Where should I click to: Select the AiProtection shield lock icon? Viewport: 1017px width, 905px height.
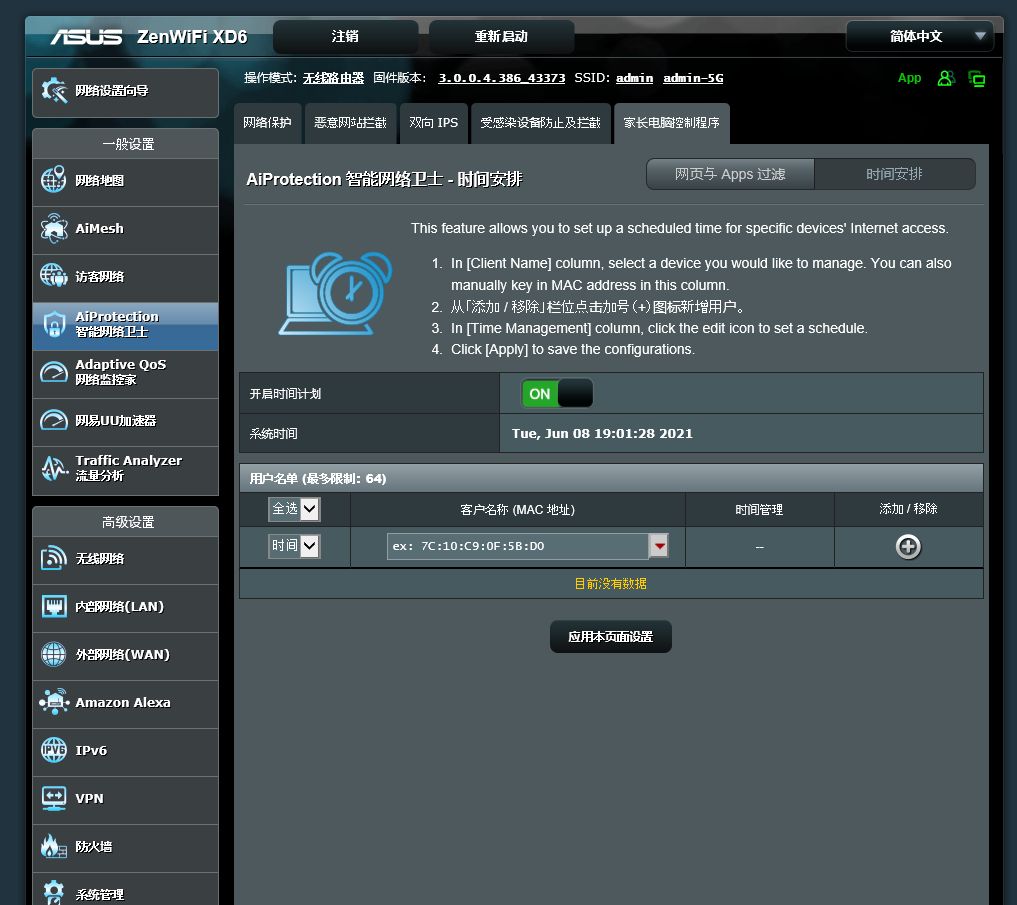tap(54, 324)
